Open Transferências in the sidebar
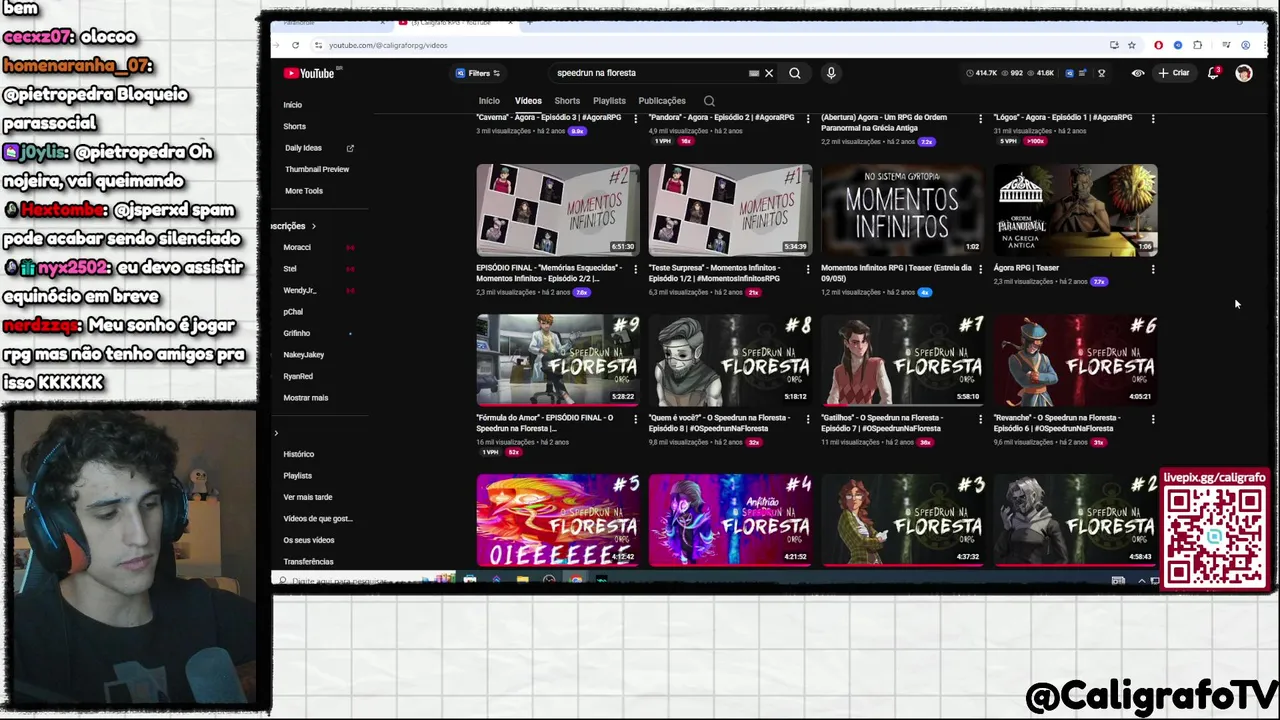The height and width of the screenshot is (720, 1280). pyautogui.click(x=308, y=562)
